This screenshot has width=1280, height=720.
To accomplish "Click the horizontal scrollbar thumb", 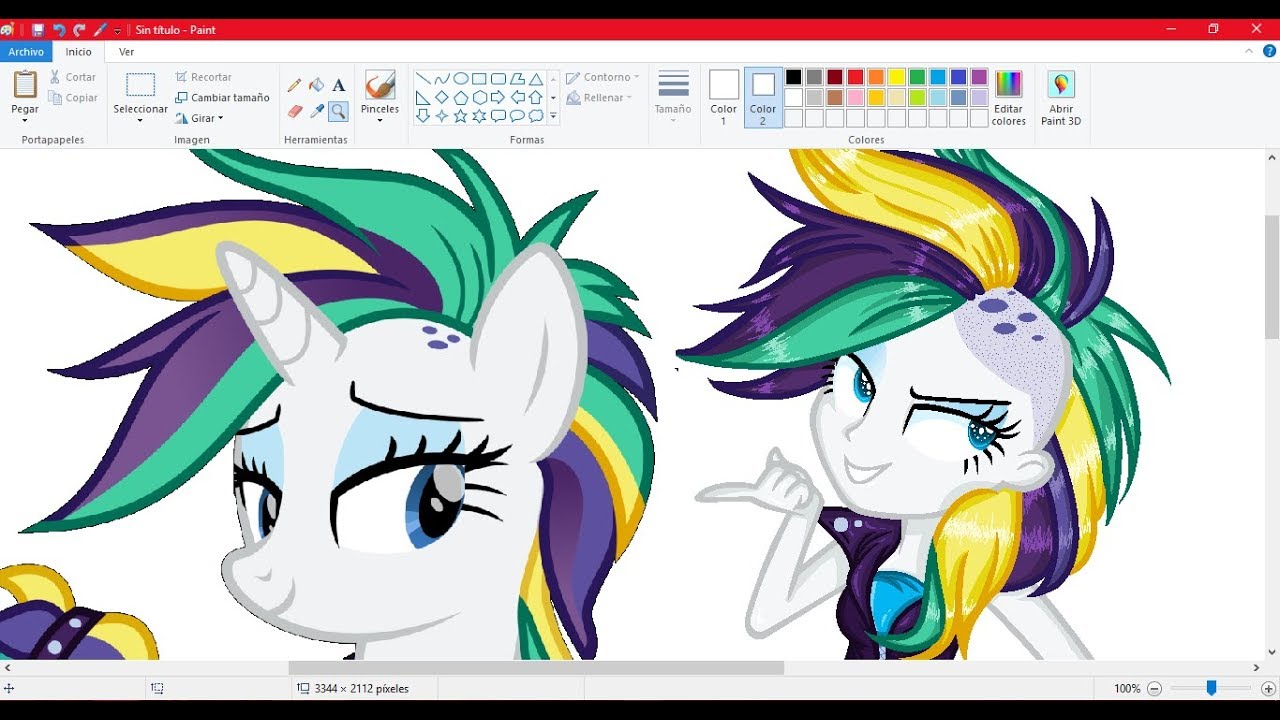I will pyautogui.click(x=536, y=668).
